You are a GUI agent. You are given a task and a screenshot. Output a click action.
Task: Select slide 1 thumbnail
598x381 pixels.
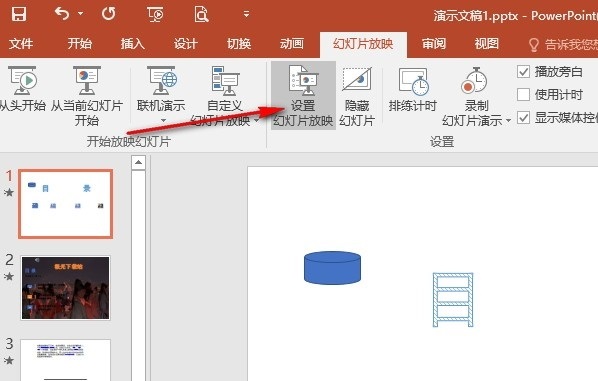click(x=66, y=204)
